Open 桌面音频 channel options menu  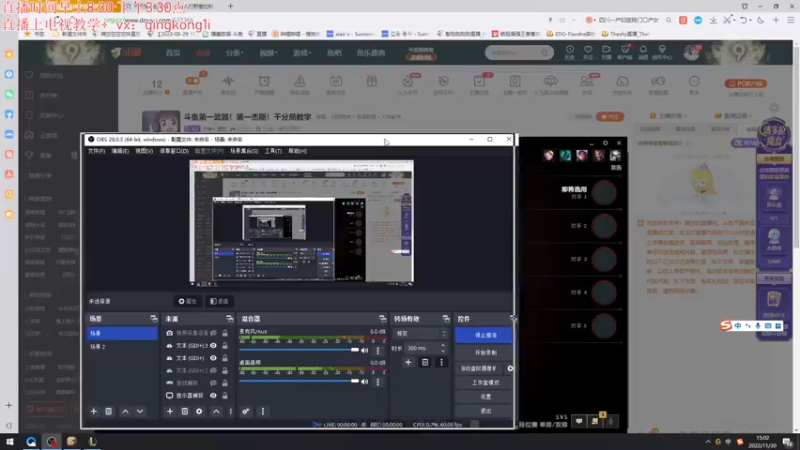[378, 382]
